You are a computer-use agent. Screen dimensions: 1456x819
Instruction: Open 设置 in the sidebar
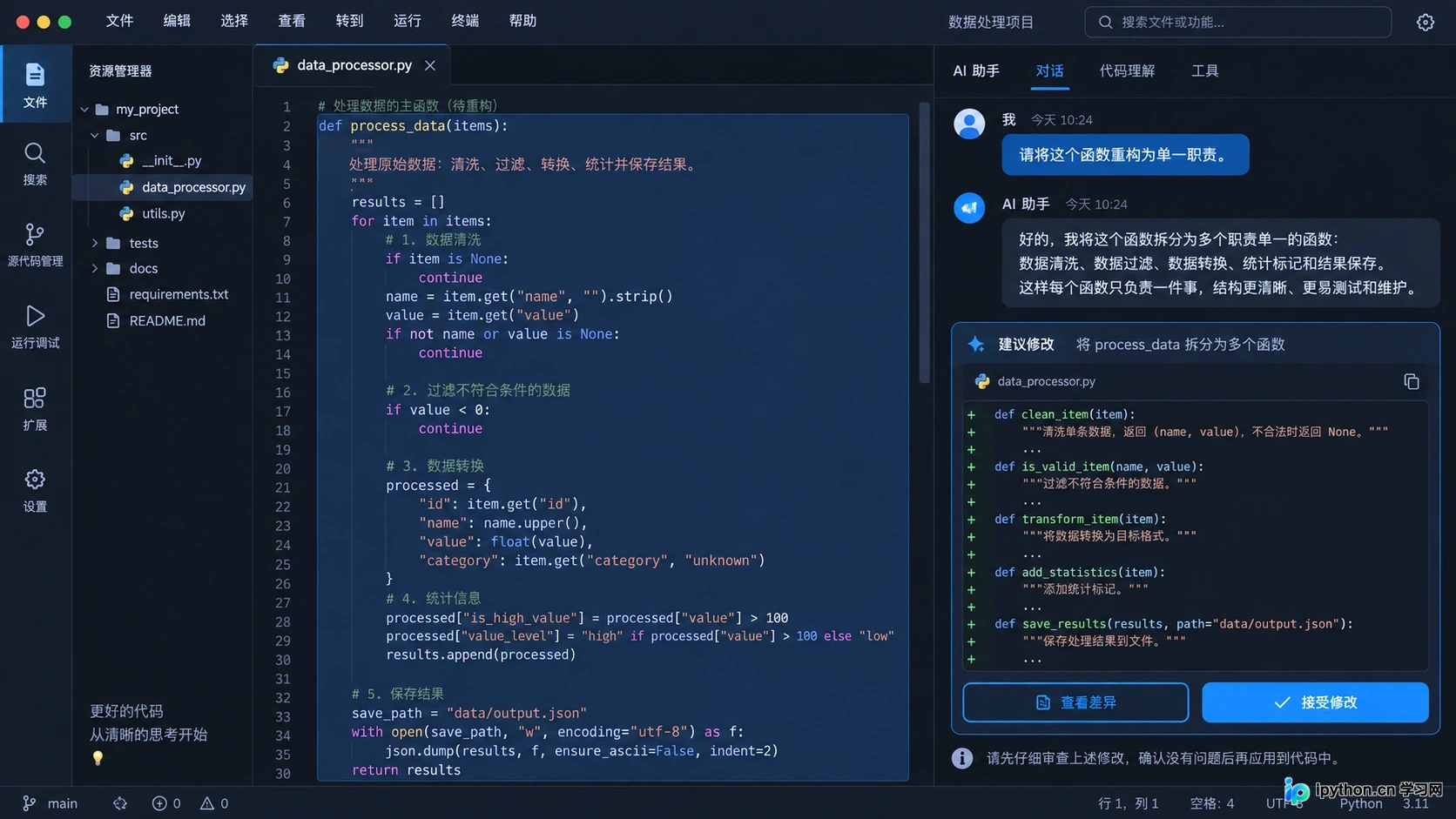click(x=35, y=491)
